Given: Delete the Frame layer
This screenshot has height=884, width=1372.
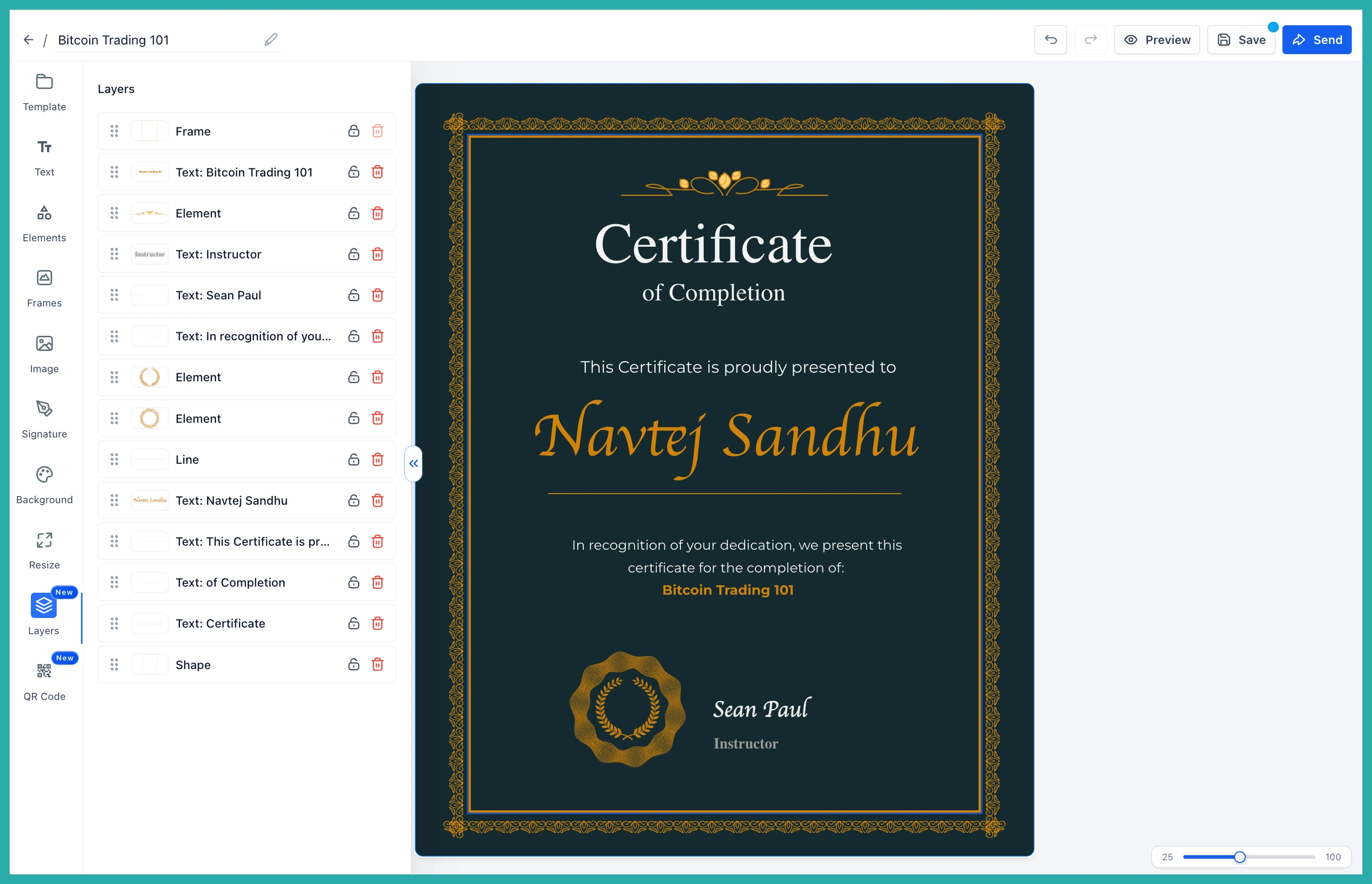Looking at the screenshot, I should point(377,131).
